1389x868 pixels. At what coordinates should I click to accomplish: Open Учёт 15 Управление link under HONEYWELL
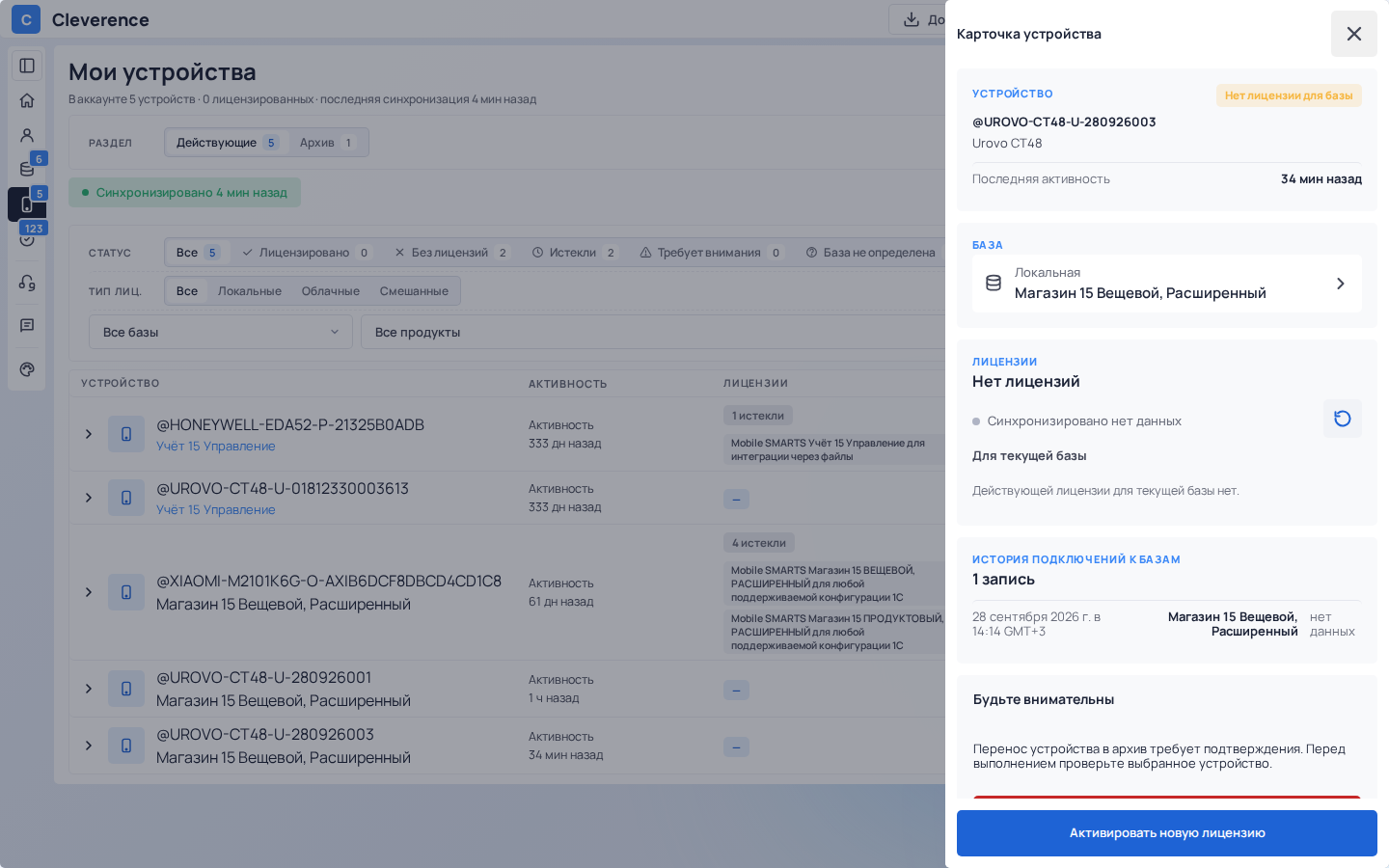[x=216, y=447]
